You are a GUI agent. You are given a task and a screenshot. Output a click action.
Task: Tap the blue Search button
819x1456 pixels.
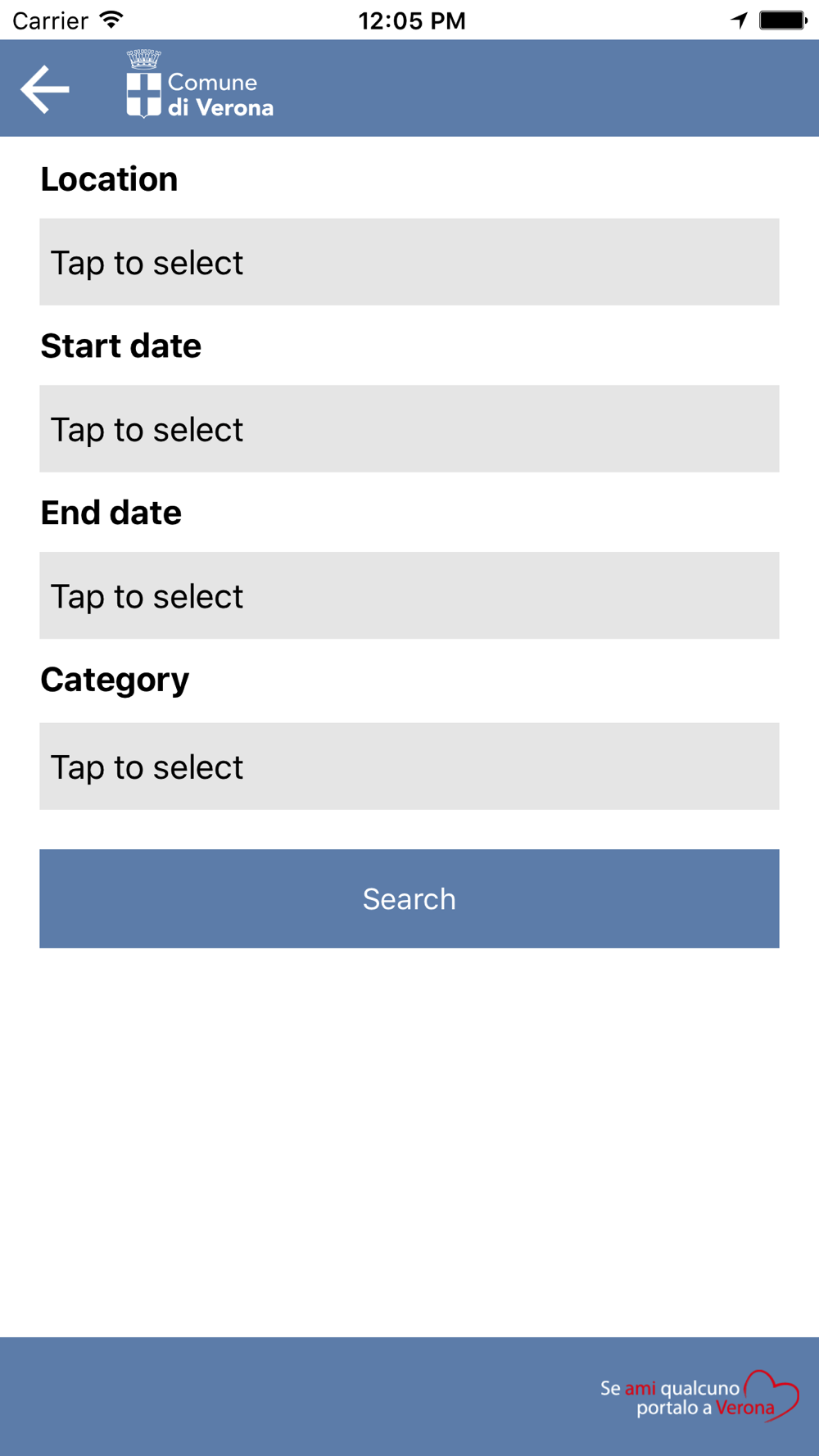tap(409, 899)
